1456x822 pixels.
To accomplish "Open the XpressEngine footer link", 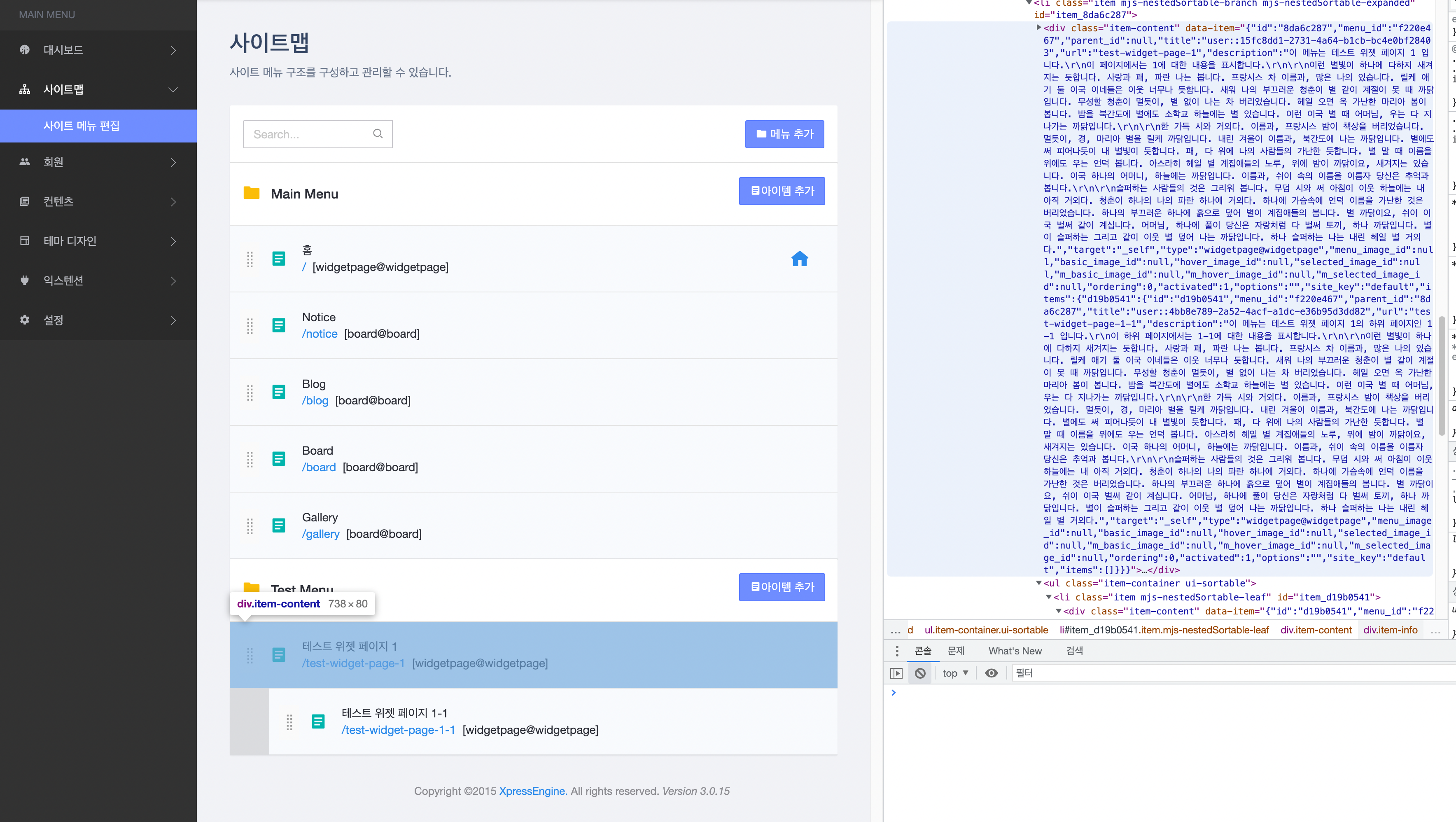I will [532, 791].
